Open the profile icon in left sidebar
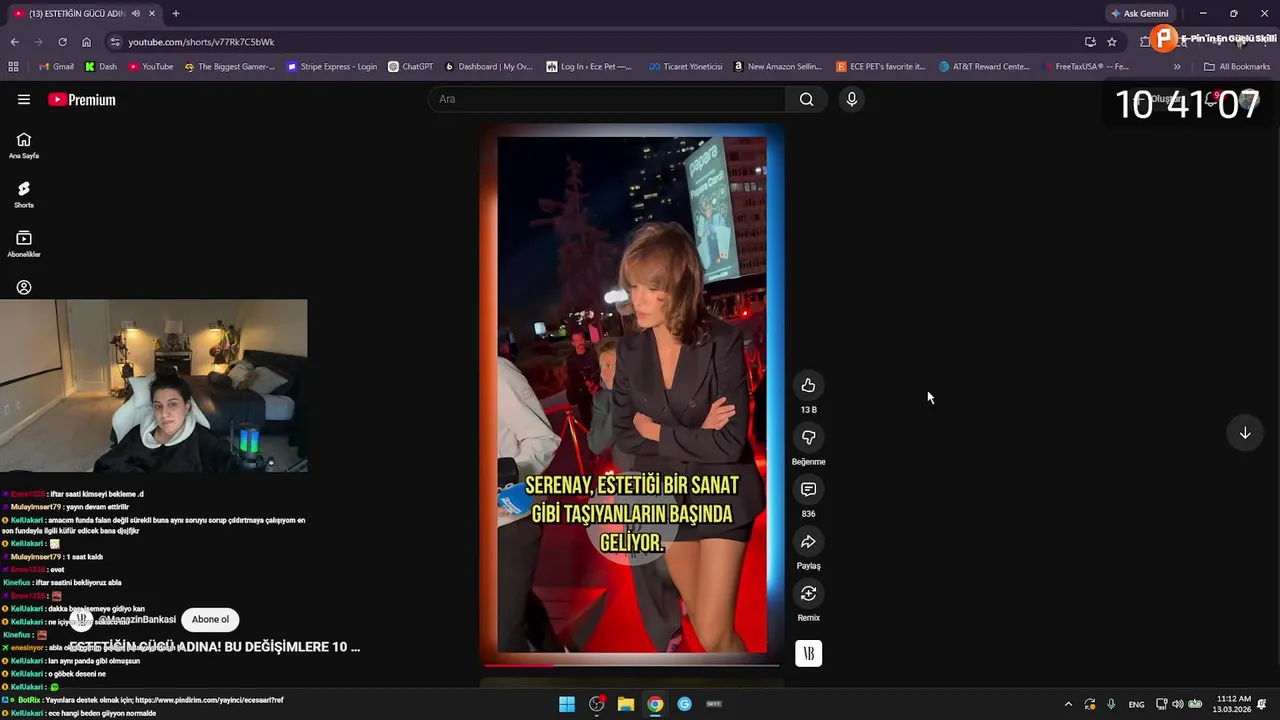The image size is (1280, 720). click(x=24, y=287)
